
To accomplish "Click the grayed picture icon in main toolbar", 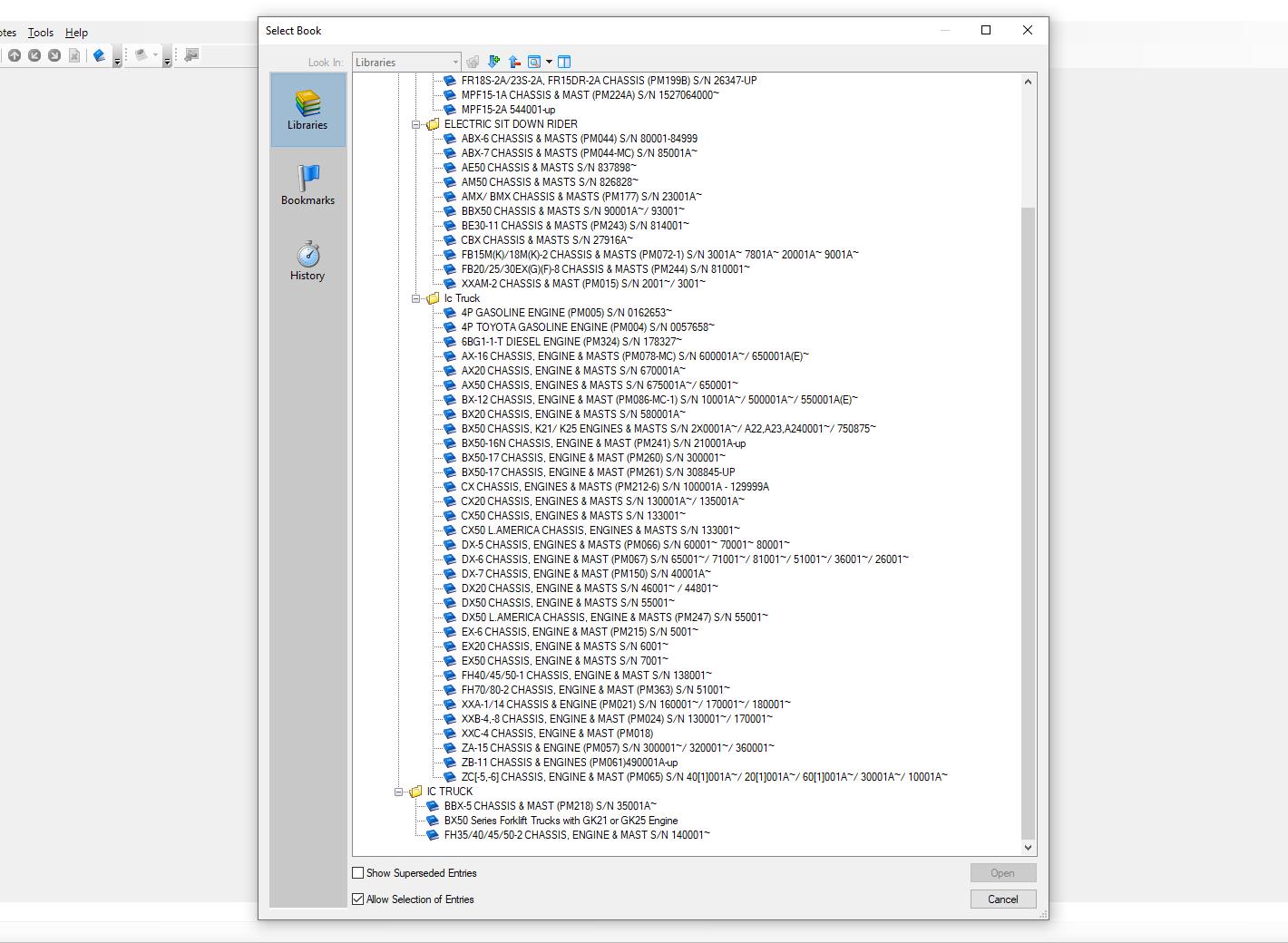I will (190, 55).
